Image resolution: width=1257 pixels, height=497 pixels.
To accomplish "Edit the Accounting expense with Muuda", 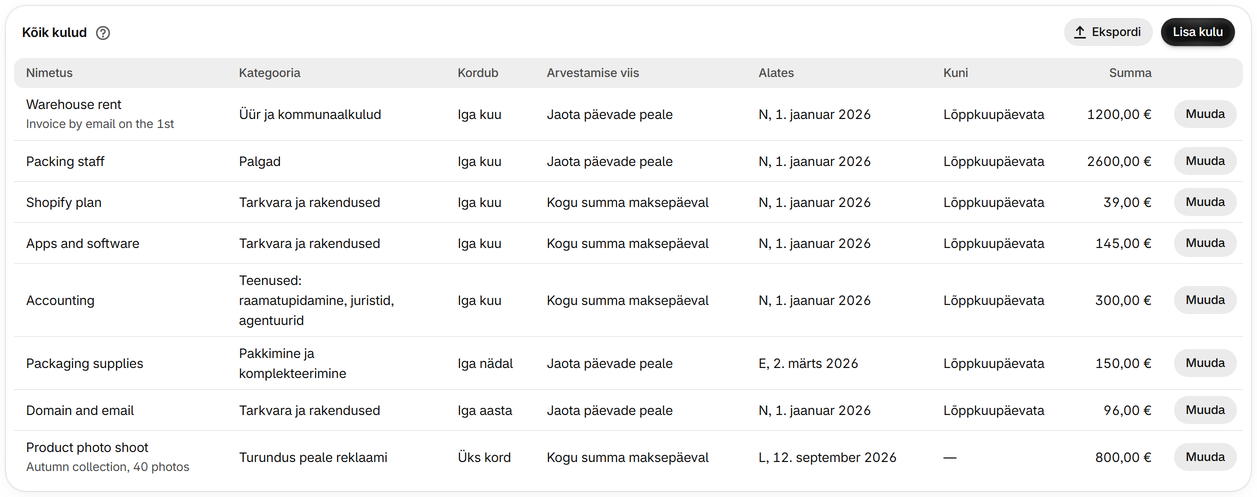I will (x=1205, y=300).
